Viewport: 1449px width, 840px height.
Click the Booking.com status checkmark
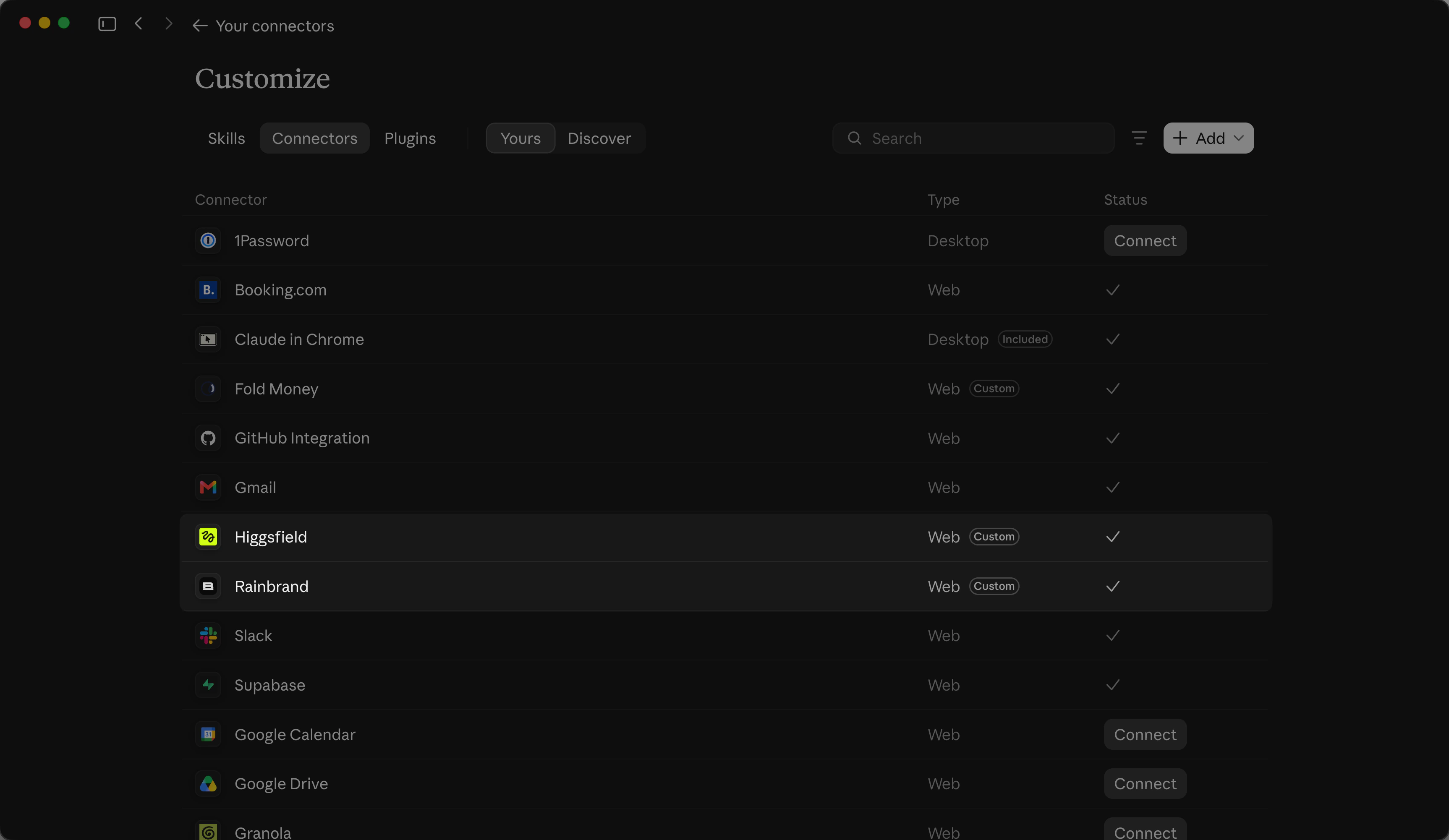click(1113, 290)
